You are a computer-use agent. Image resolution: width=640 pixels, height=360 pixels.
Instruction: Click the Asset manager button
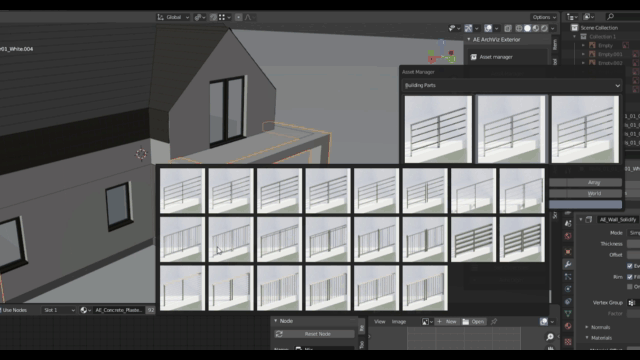click(x=507, y=57)
